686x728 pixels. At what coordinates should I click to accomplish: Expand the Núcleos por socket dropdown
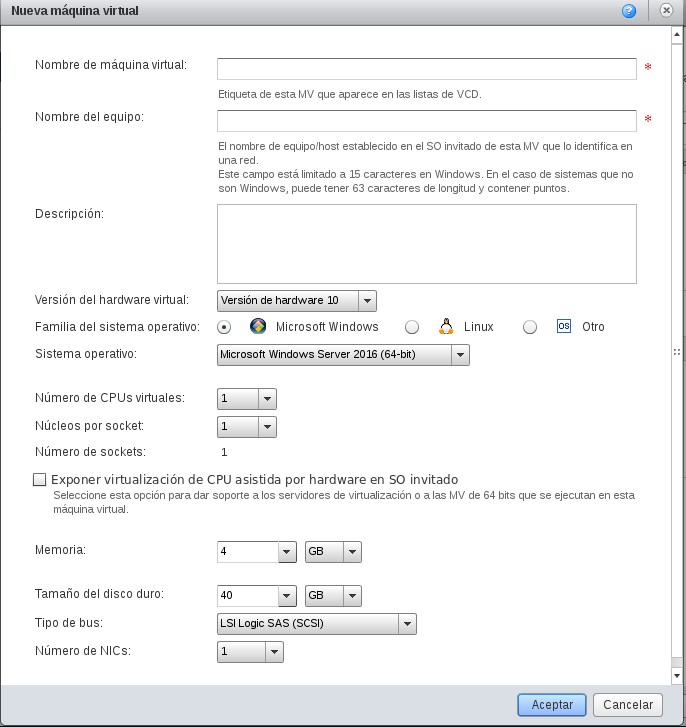click(x=267, y=427)
